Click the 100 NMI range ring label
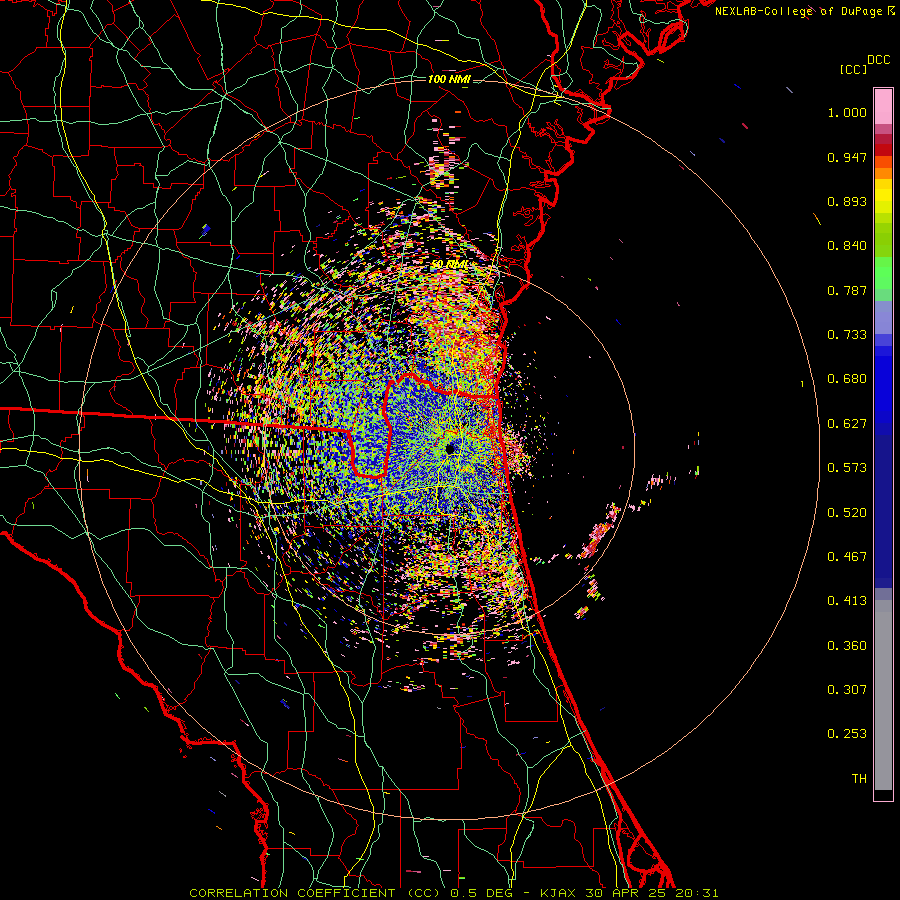The width and height of the screenshot is (900, 900). pyautogui.click(x=449, y=79)
